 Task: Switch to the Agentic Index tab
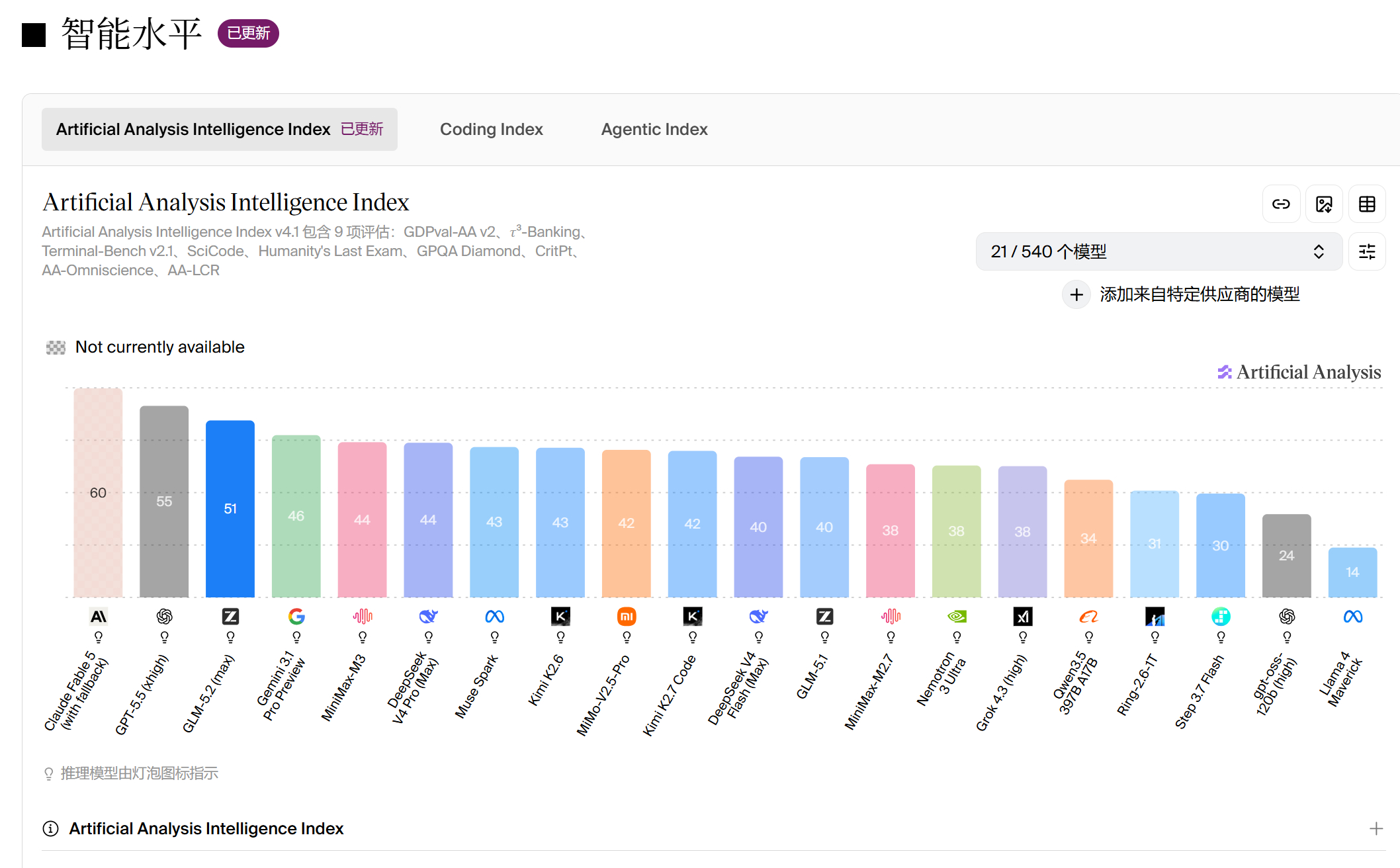point(654,129)
